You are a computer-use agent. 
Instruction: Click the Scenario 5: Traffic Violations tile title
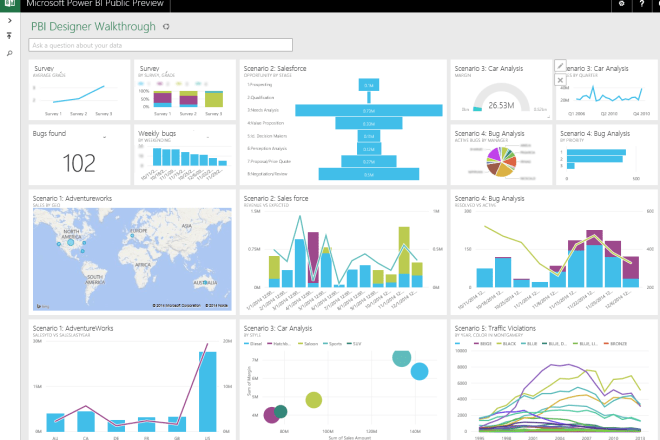(x=495, y=328)
